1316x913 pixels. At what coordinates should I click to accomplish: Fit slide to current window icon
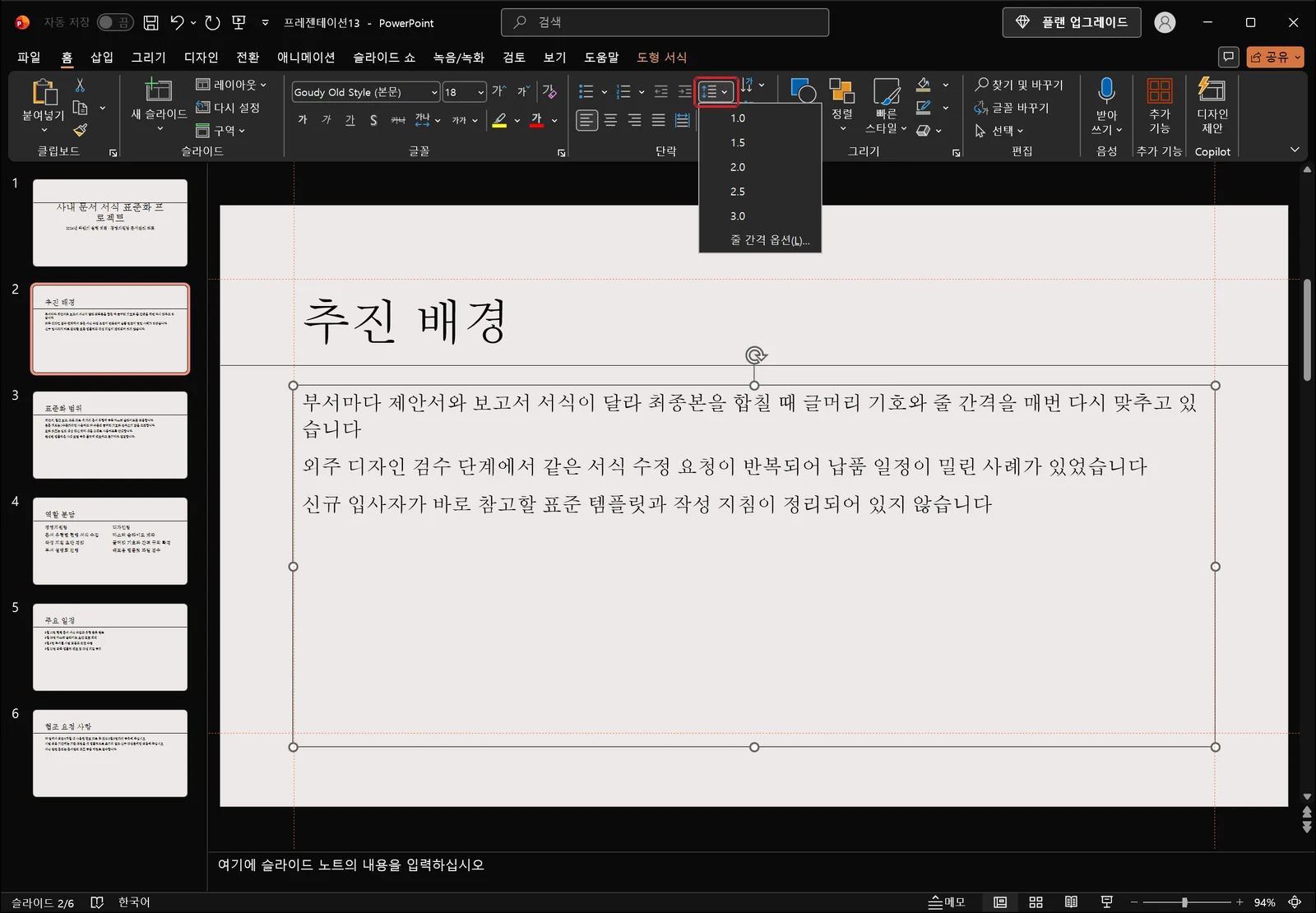pos(1295,902)
